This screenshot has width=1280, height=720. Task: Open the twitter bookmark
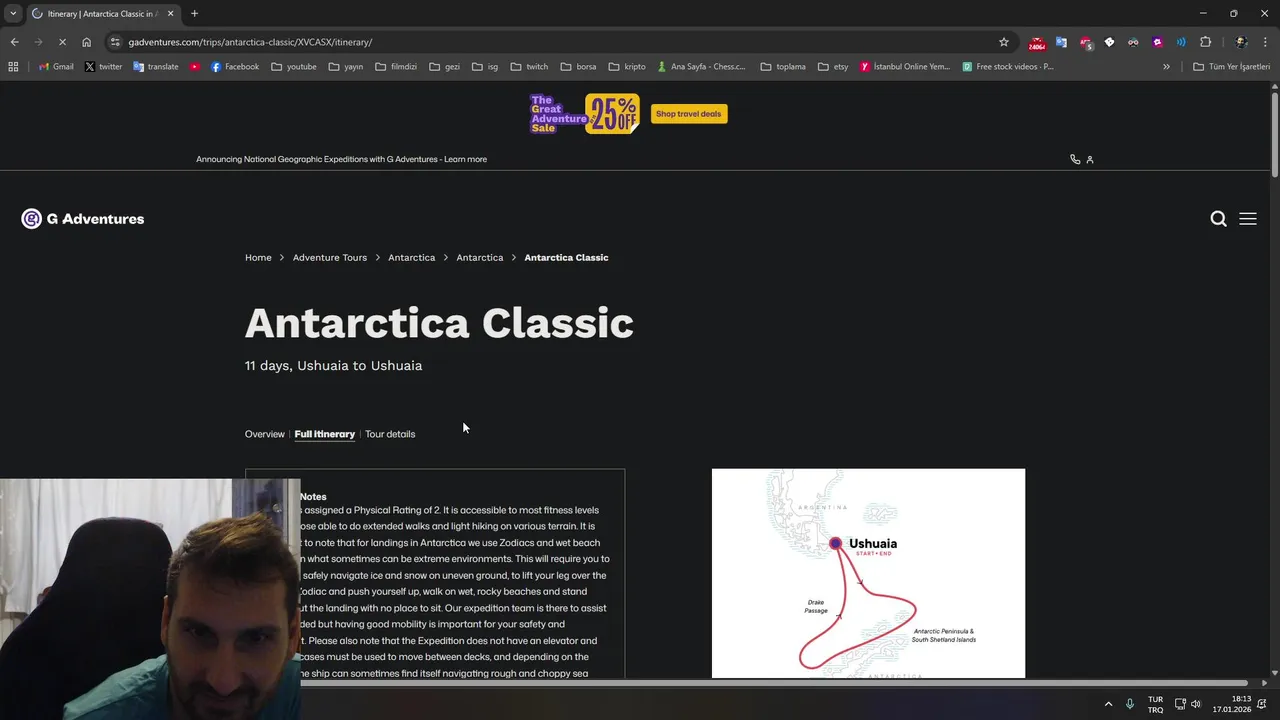click(x=103, y=67)
